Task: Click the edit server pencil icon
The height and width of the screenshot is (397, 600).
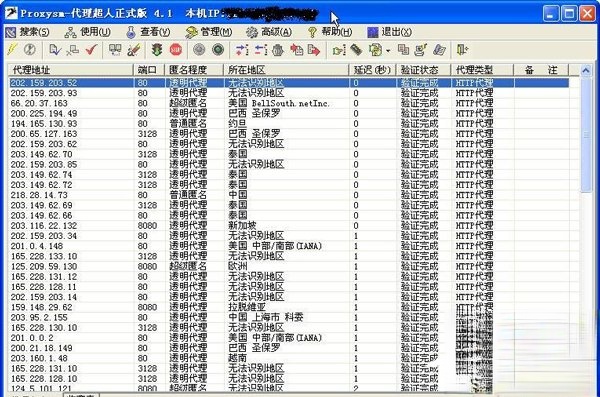Action: coord(421,50)
